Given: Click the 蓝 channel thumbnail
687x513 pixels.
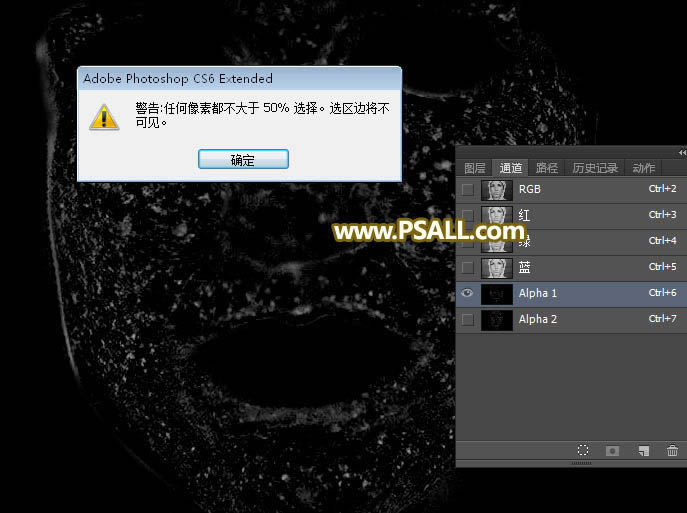Looking at the screenshot, I should pos(496,267).
